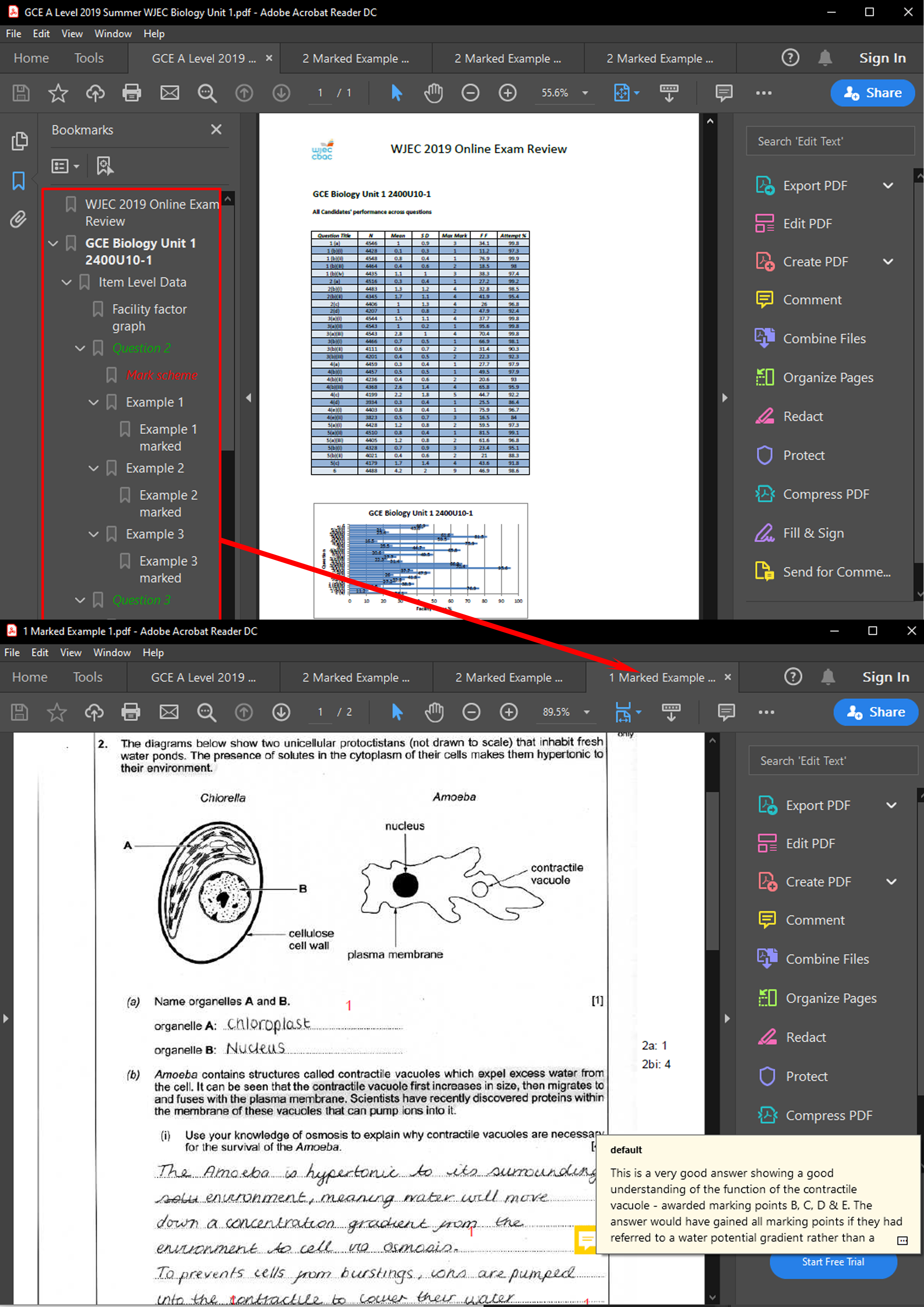
Task: Click the upload to cloud icon in top window
Action: click(95, 93)
